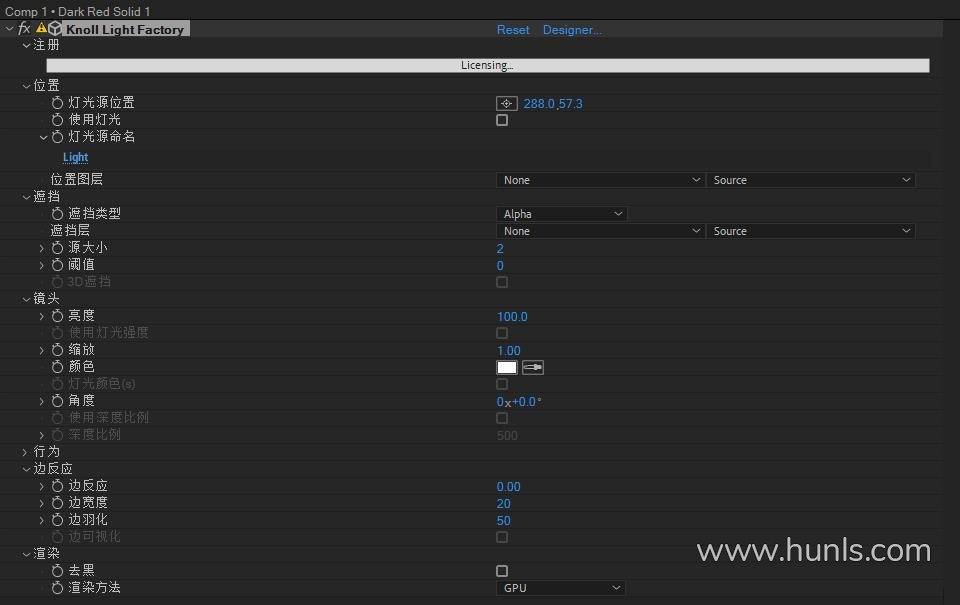This screenshot has width=960, height=605.
Task: Expand the 行为 group
Action: tap(25, 452)
